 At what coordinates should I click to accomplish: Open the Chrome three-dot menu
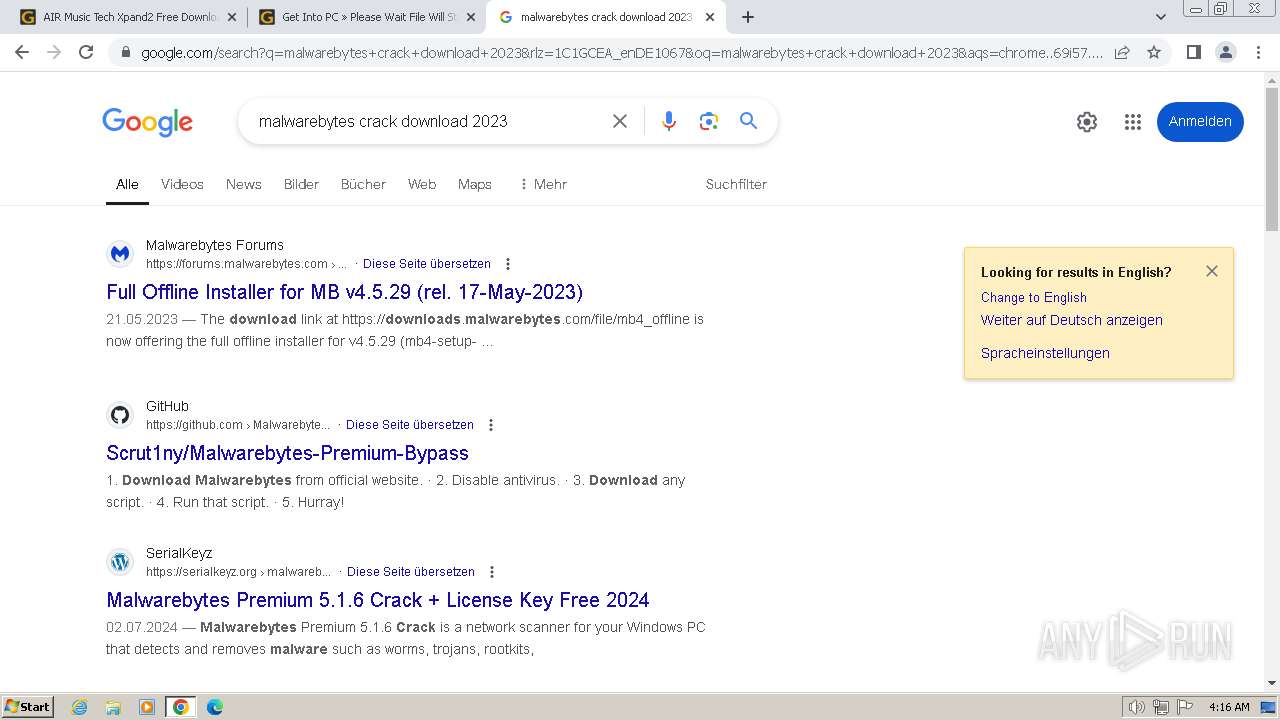[1258, 52]
